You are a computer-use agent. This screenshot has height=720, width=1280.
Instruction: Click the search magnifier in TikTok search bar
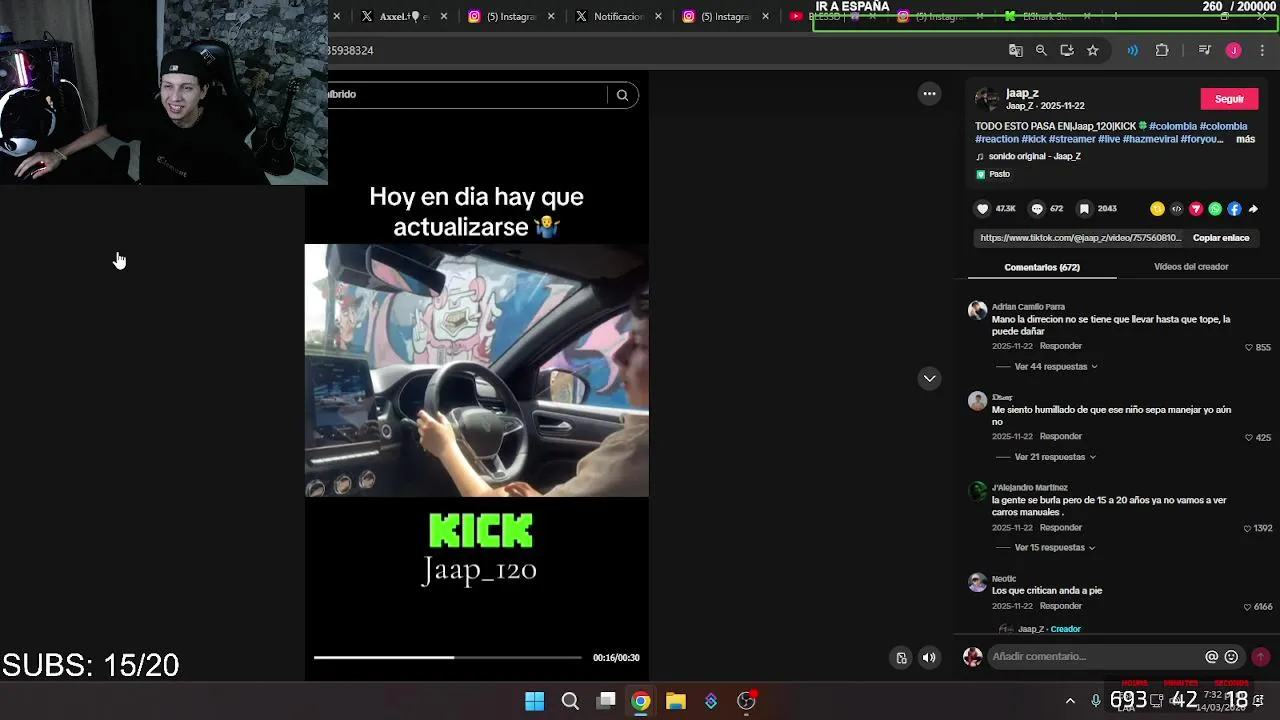pyautogui.click(x=622, y=95)
